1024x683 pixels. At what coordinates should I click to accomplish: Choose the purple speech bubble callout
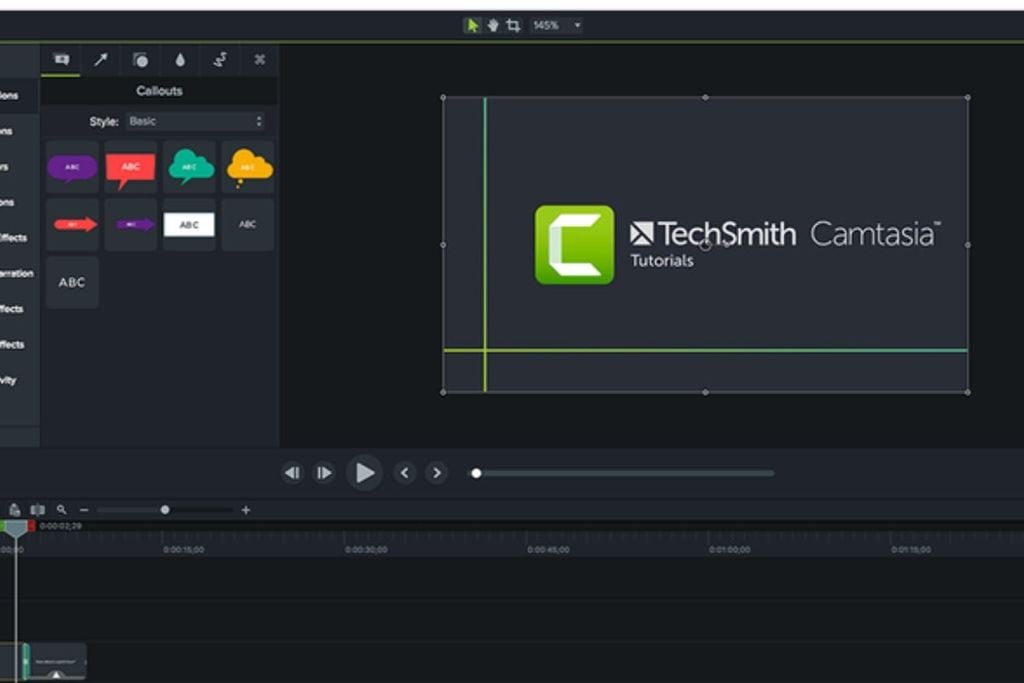coord(72,167)
